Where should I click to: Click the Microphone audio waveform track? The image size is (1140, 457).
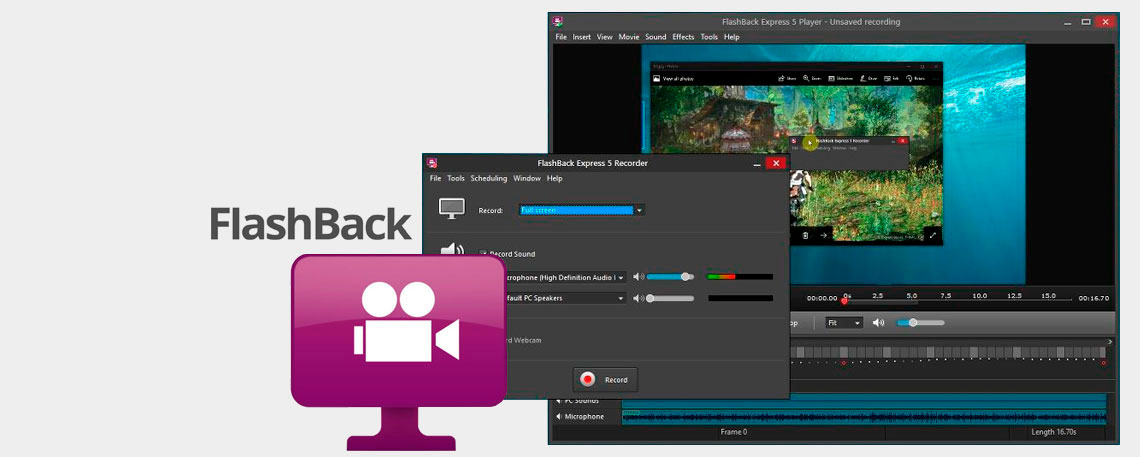pyautogui.click(x=864, y=417)
